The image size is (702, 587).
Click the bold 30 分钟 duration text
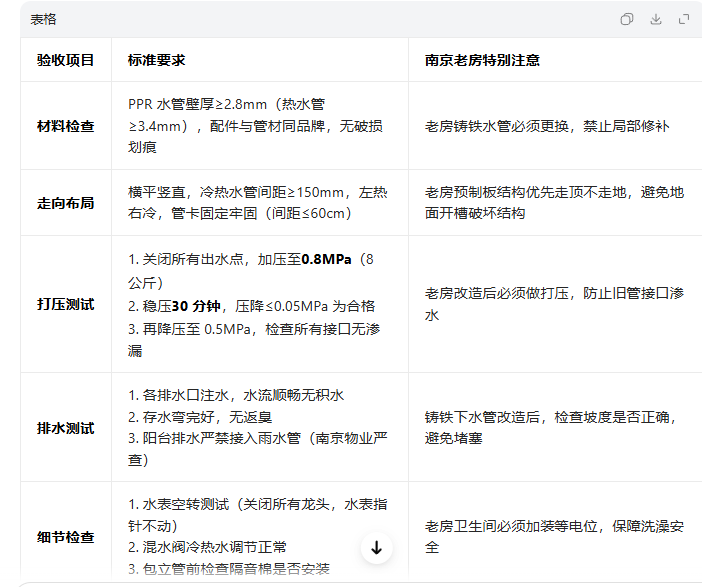[196, 306]
